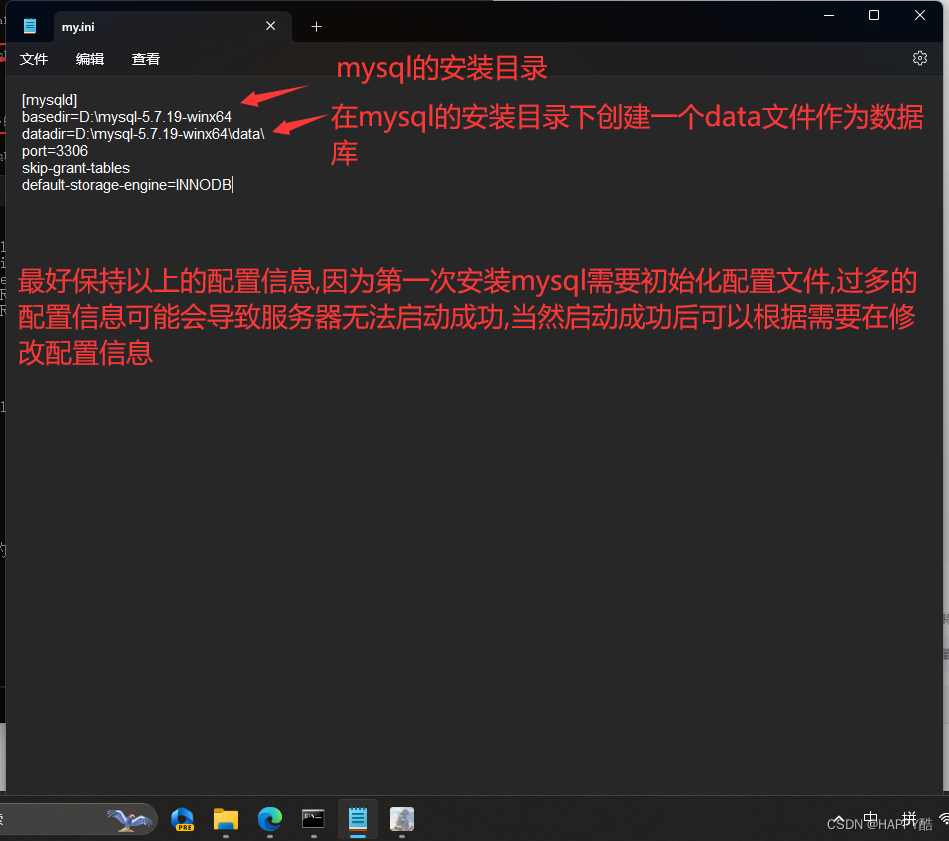Open the 文件 menu
This screenshot has height=841, width=949.
pyautogui.click(x=34, y=59)
